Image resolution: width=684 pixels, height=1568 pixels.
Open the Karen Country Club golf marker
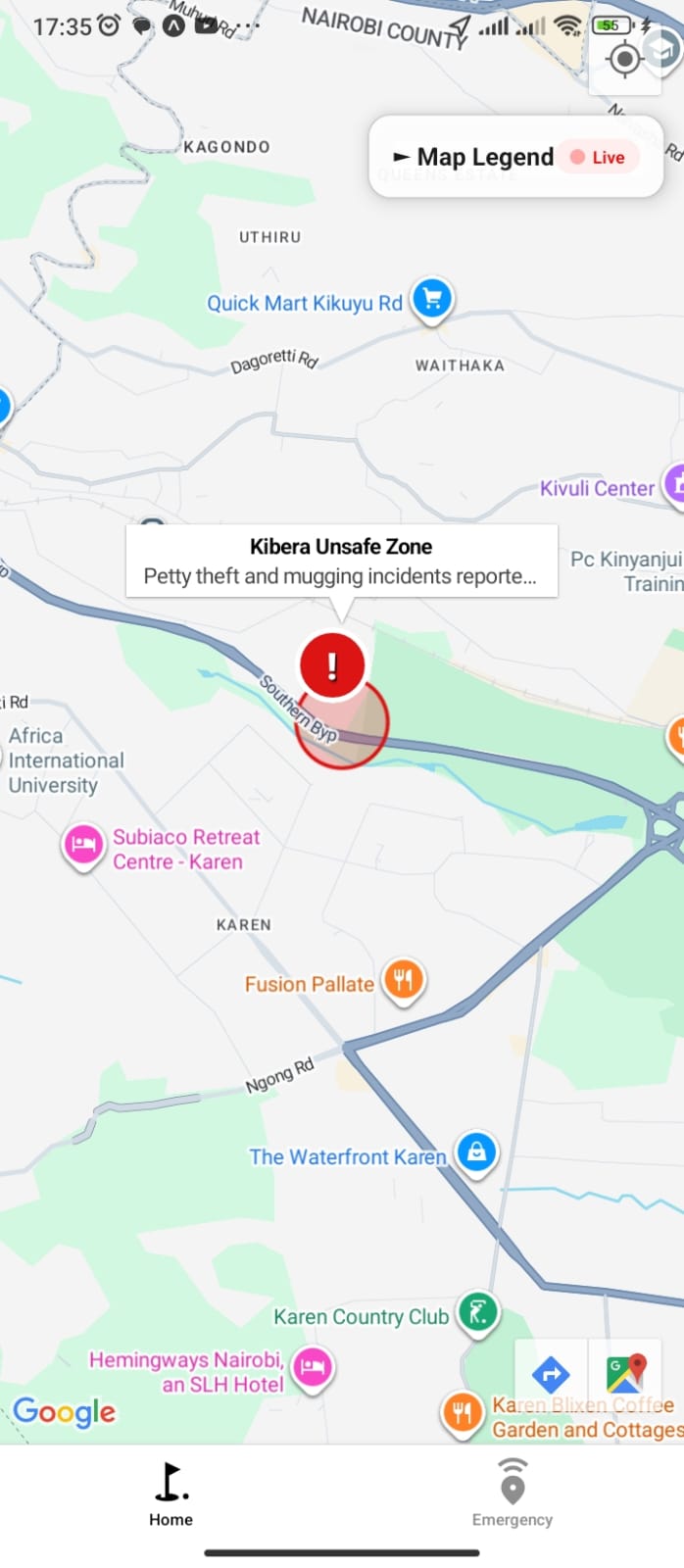pos(478,1313)
